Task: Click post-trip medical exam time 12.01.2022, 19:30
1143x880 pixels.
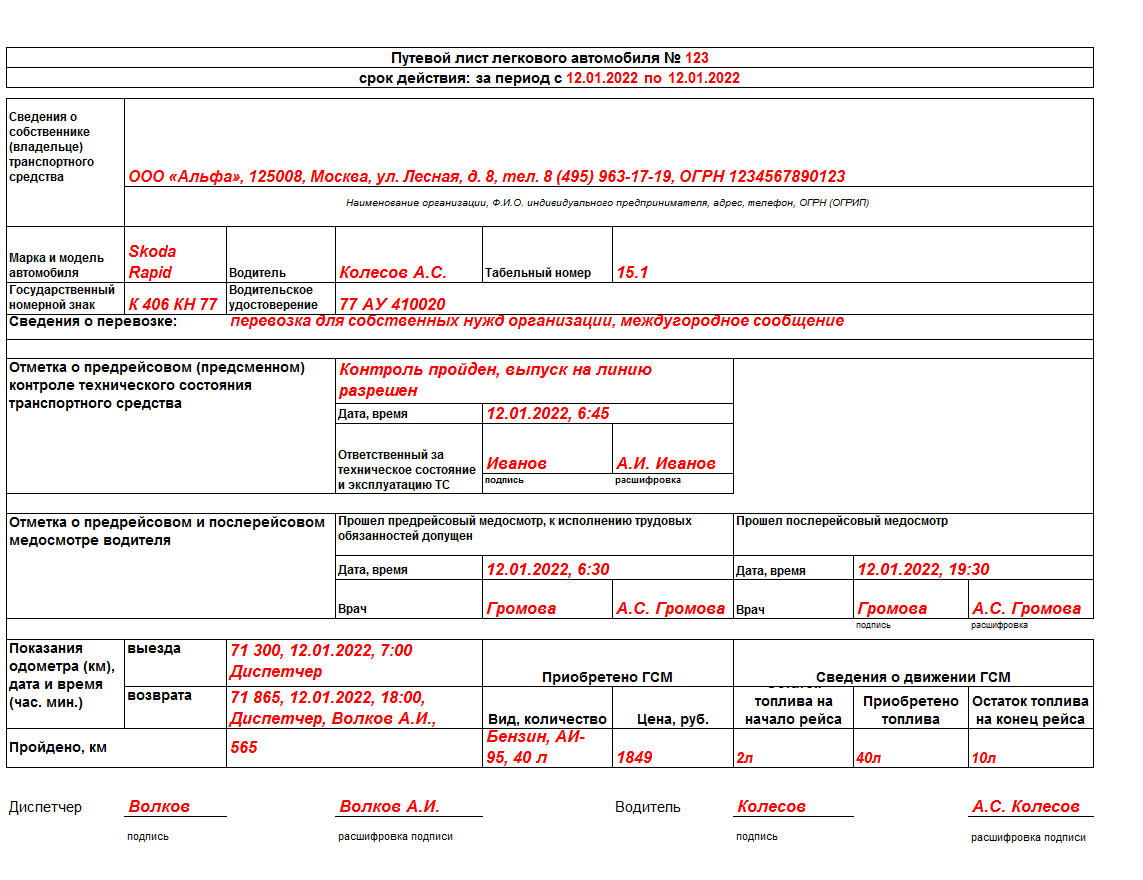Action: tap(973, 568)
